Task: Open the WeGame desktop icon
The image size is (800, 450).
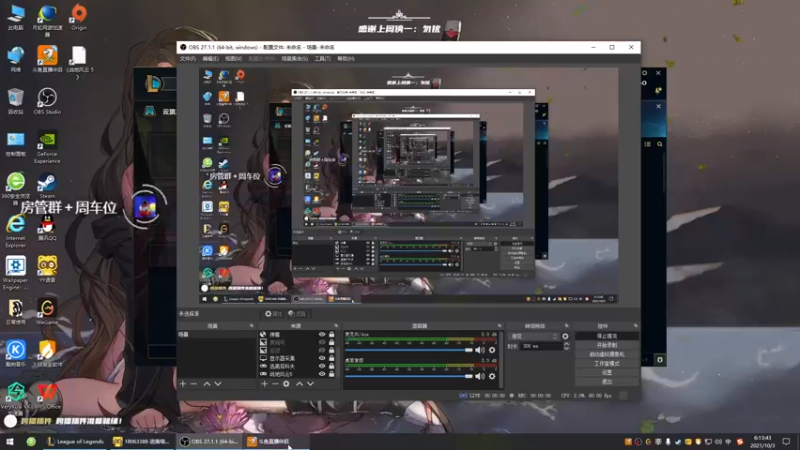Action: coord(47,311)
